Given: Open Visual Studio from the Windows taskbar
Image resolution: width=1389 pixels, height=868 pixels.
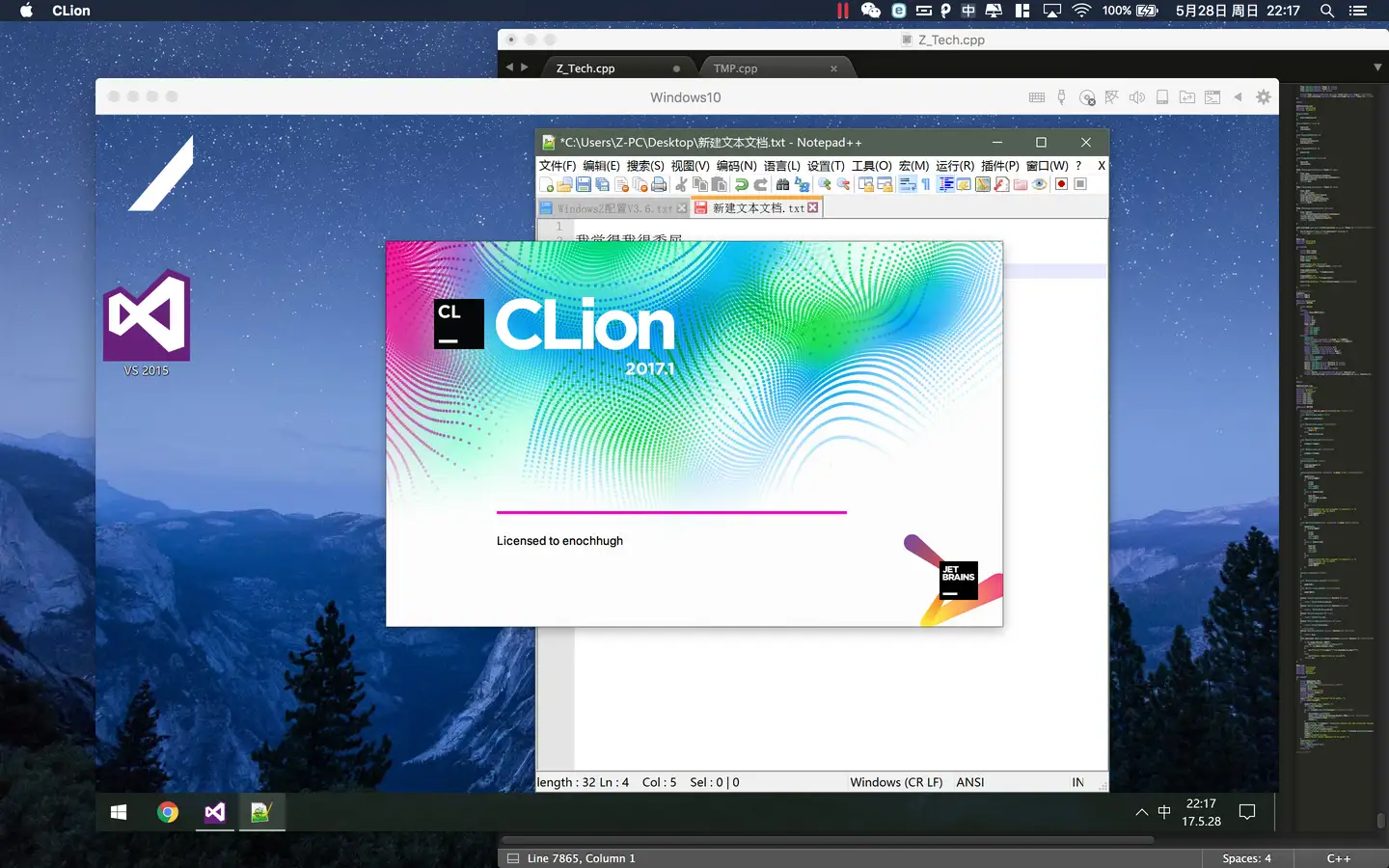Looking at the screenshot, I should (x=214, y=812).
